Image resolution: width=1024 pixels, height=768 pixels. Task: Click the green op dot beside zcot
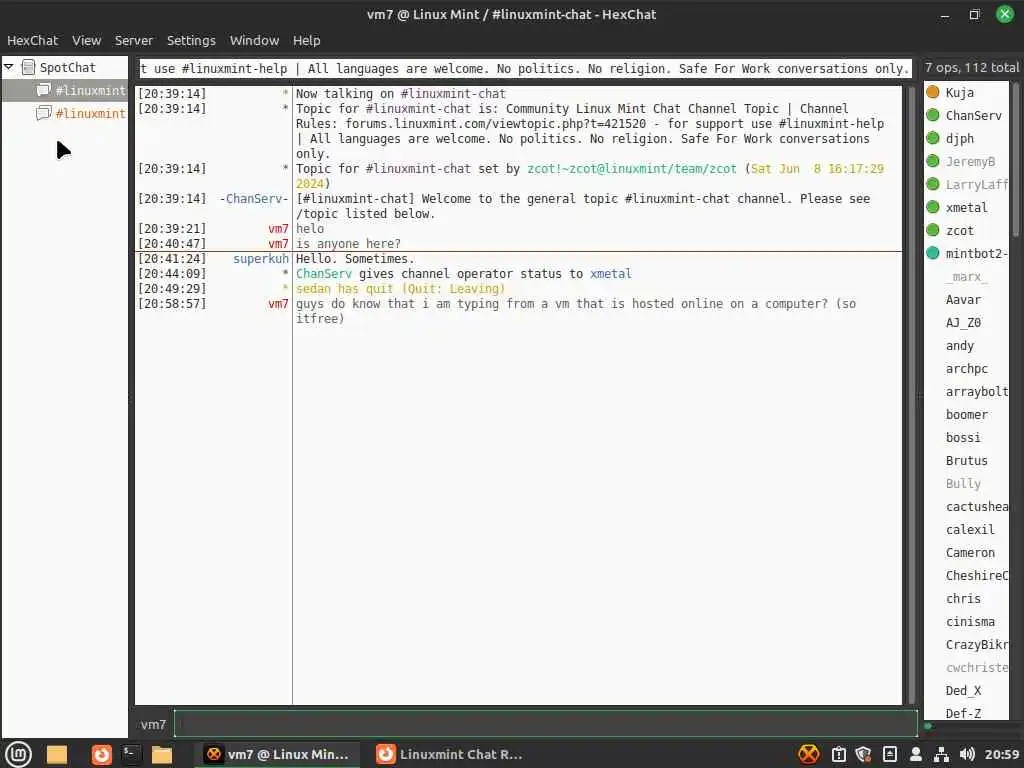(933, 230)
